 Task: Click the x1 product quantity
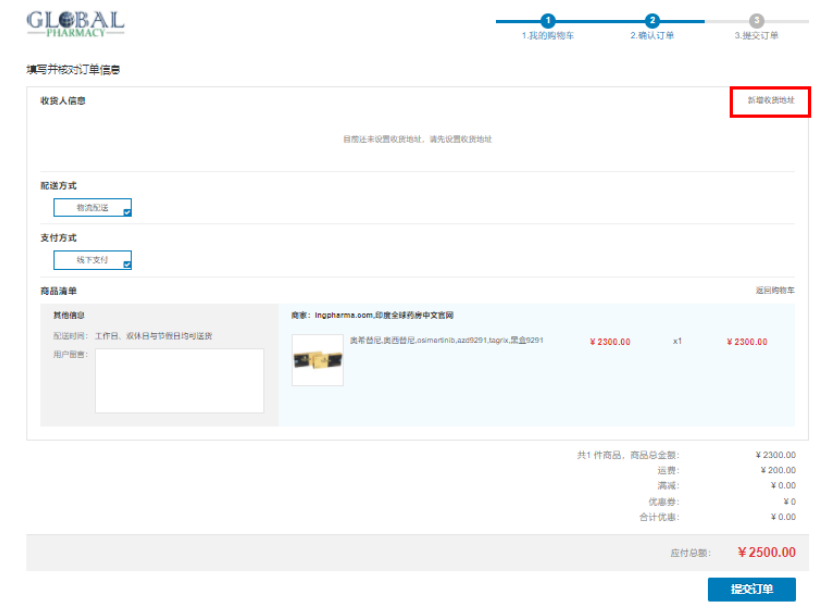[677, 341]
